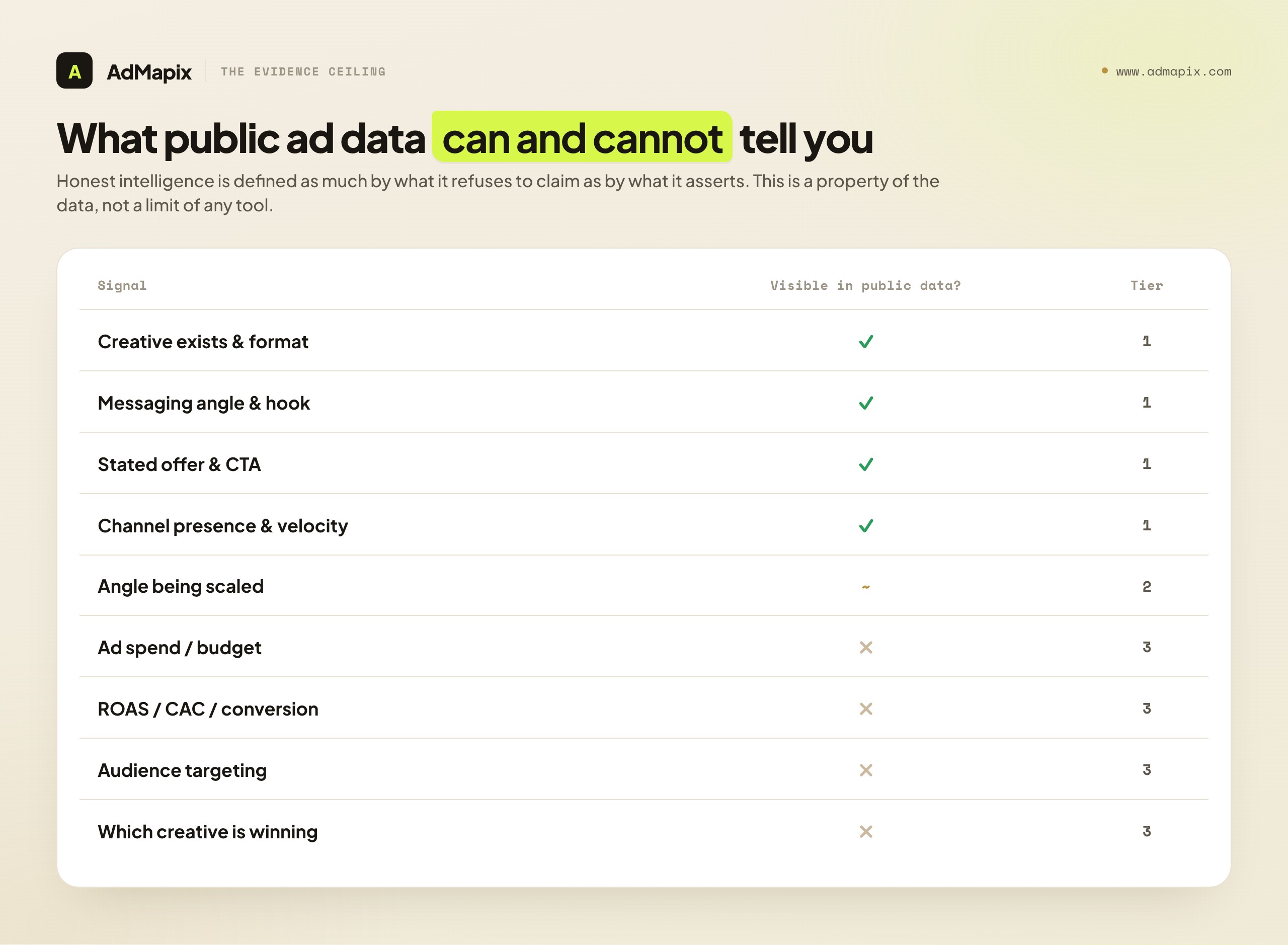
Task: Click the 'Signal' column header
Action: (122, 285)
